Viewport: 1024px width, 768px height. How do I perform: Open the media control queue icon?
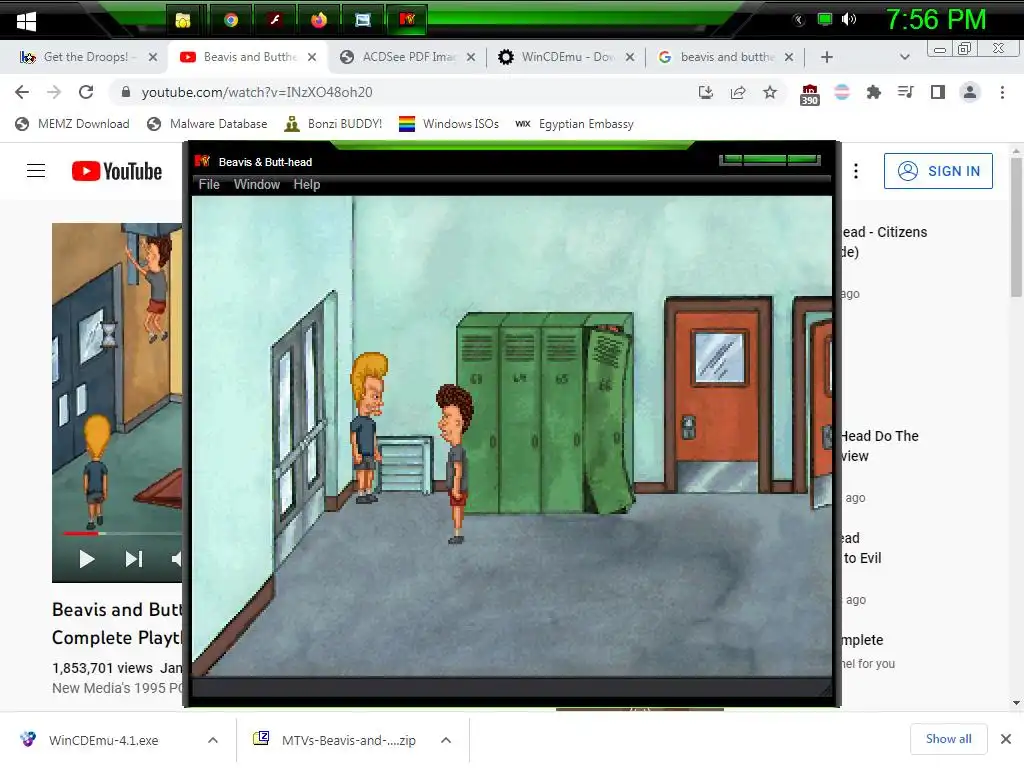click(905, 92)
